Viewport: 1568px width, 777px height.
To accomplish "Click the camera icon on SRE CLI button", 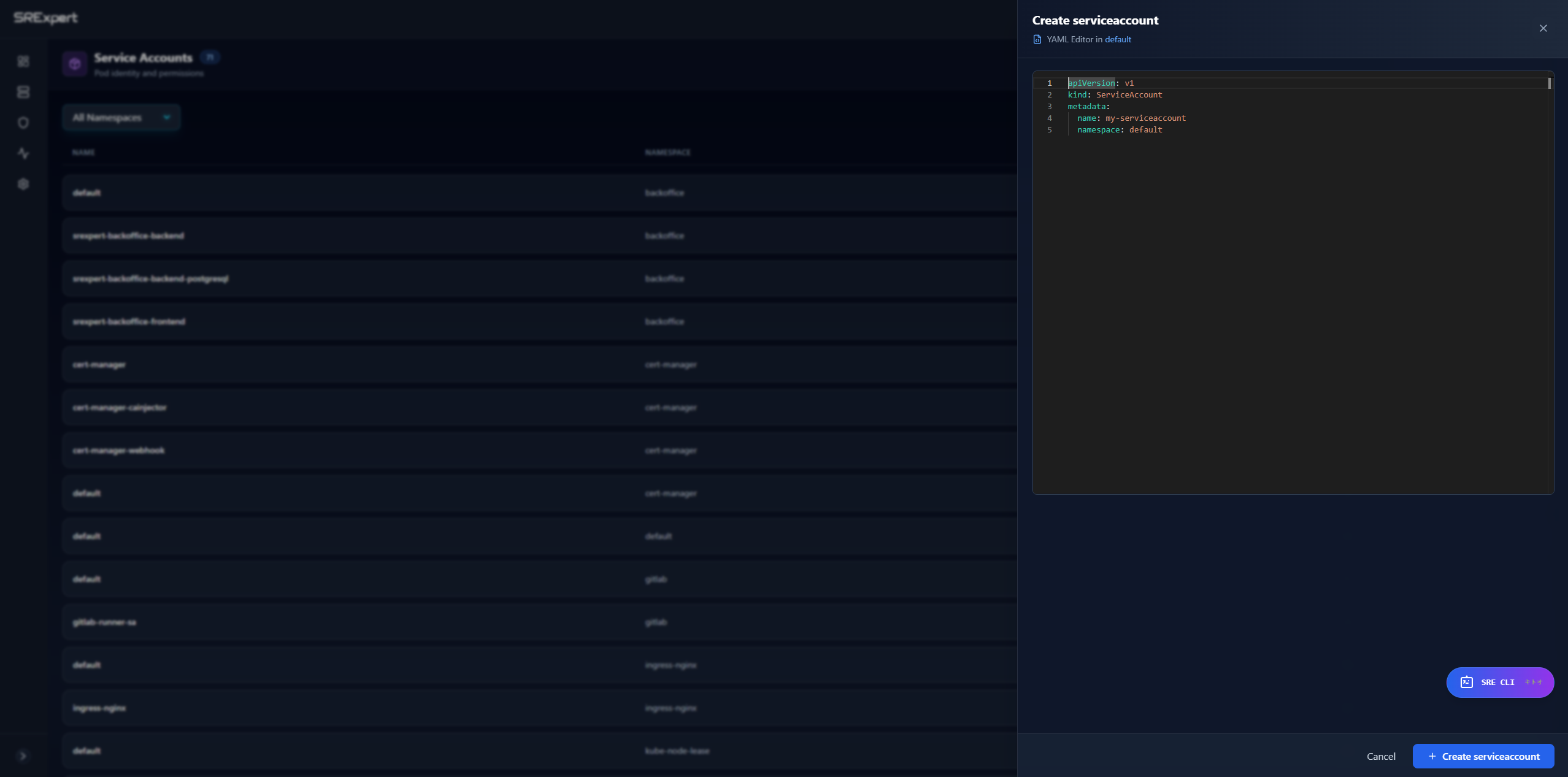I will click(x=1466, y=682).
